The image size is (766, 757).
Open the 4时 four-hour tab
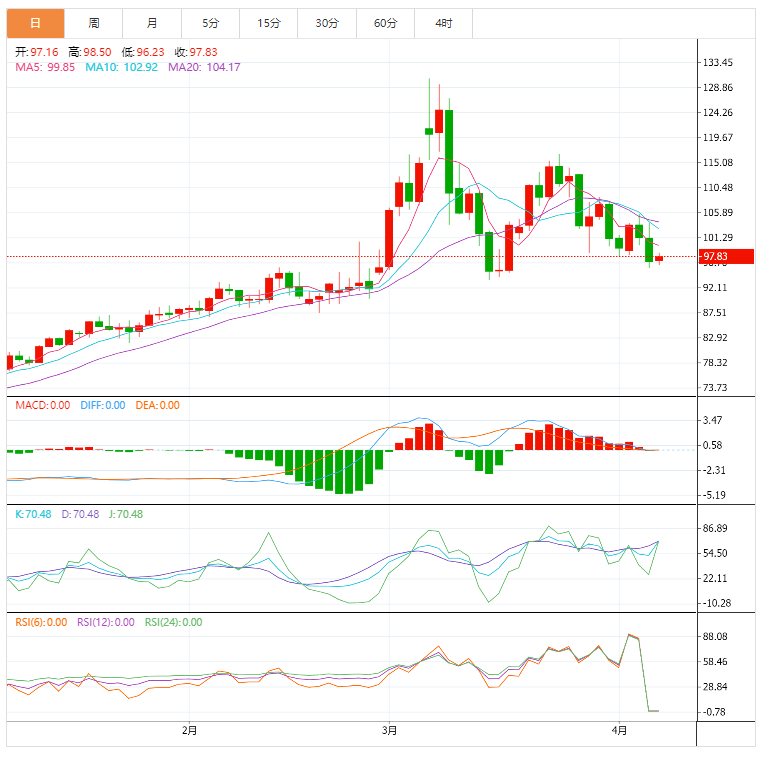point(444,23)
